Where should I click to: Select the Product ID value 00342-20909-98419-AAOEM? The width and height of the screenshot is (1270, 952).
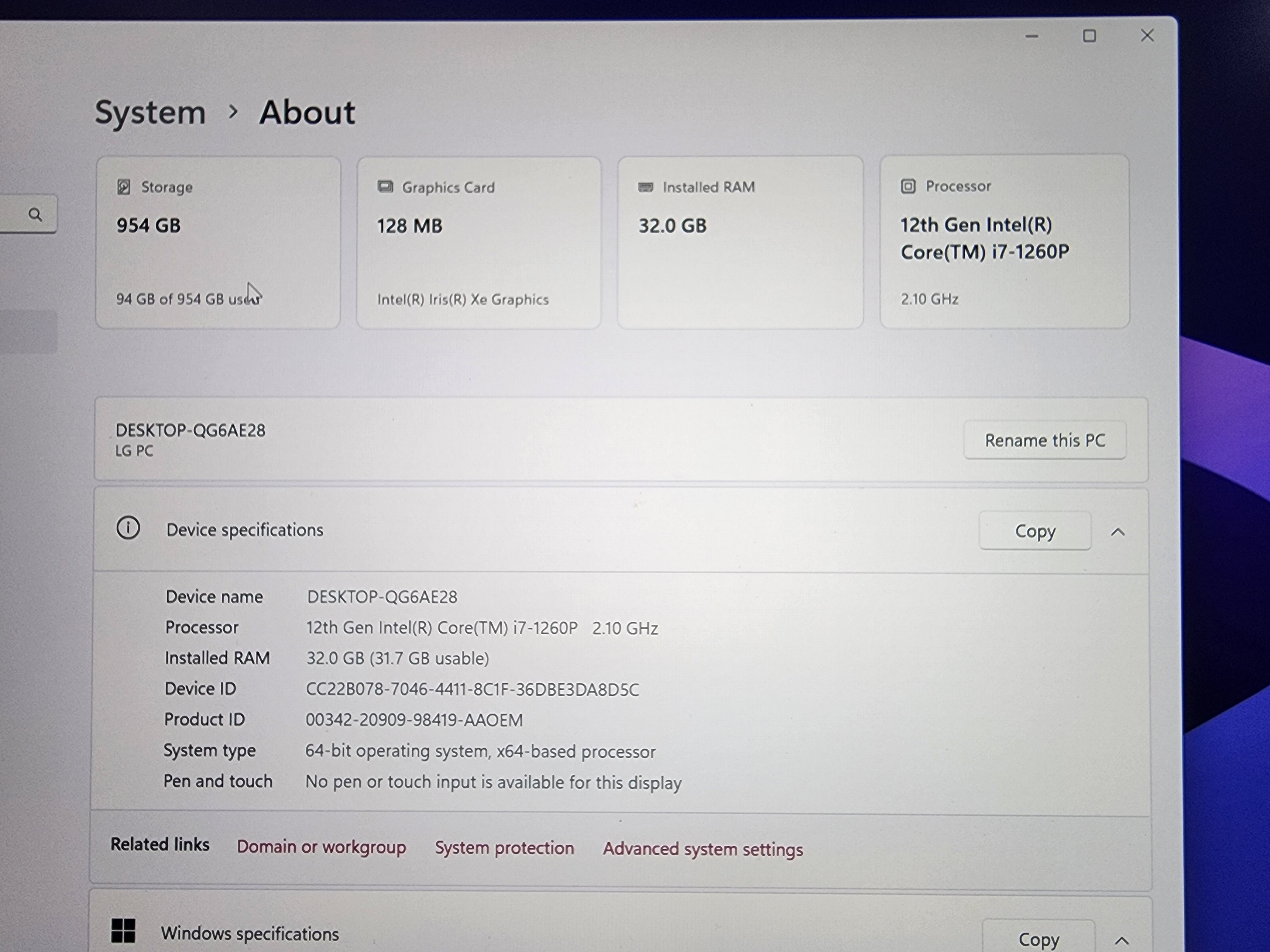click(x=414, y=720)
